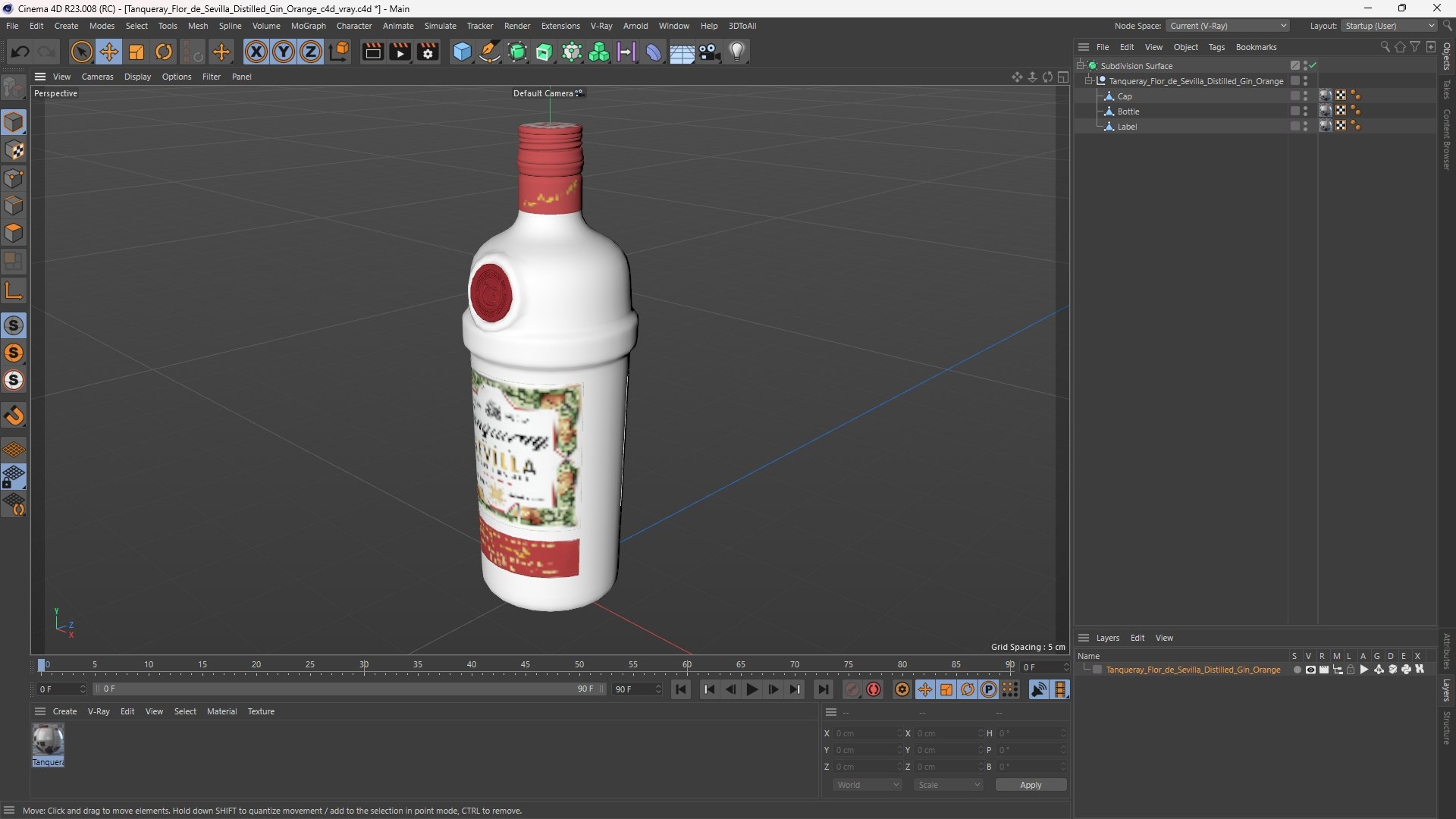
Task: Click Render View clapperboard icon
Action: (x=372, y=52)
